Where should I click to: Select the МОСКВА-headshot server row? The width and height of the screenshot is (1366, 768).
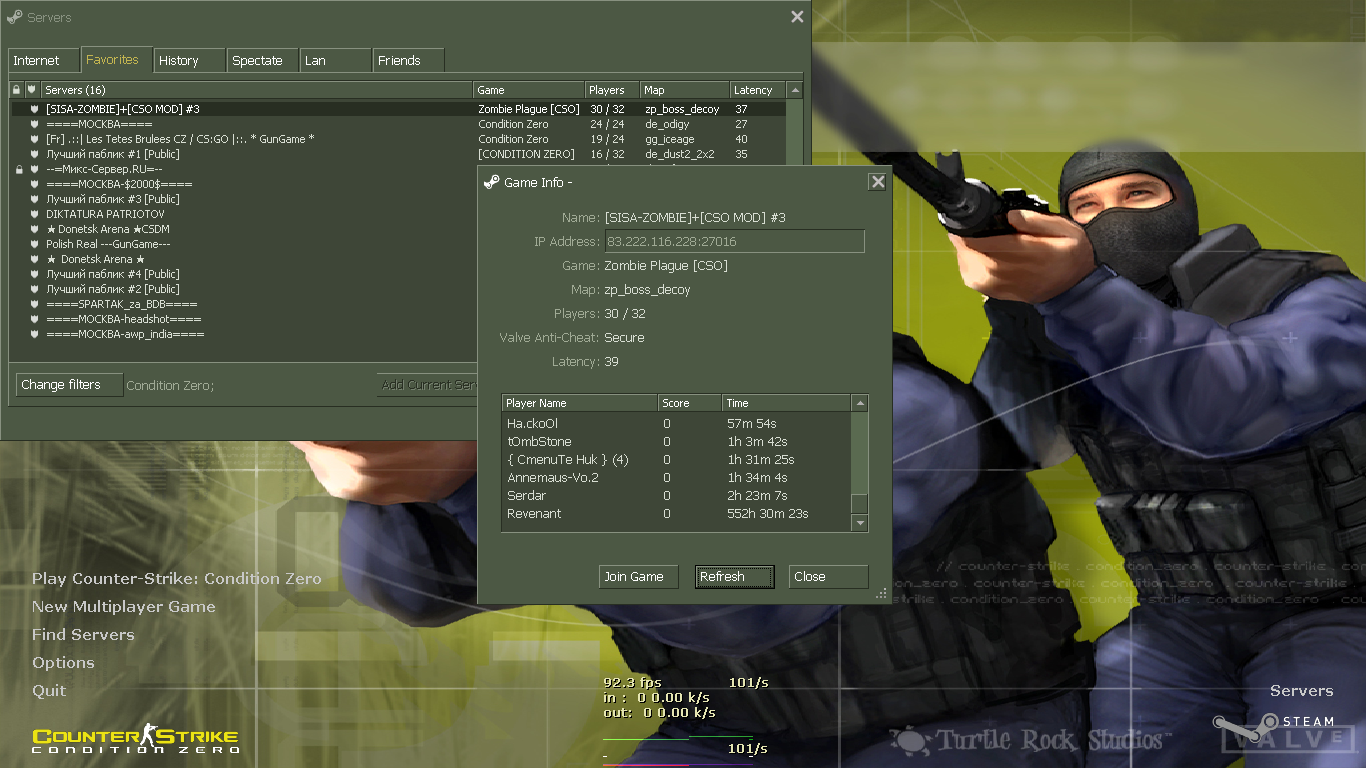point(124,319)
